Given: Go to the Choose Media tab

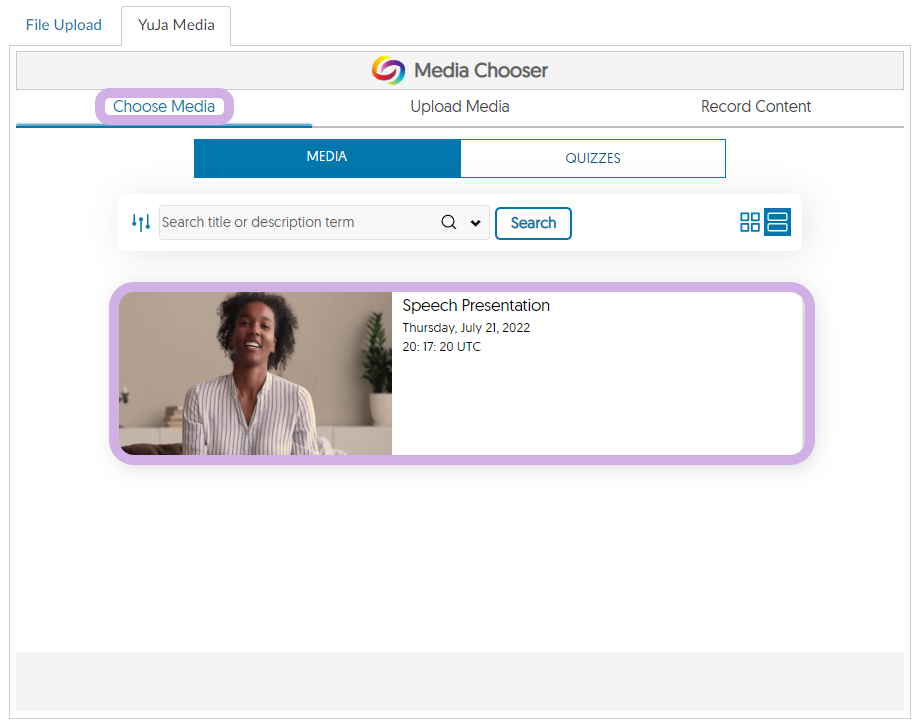Looking at the screenshot, I should [x=164, y=106].
